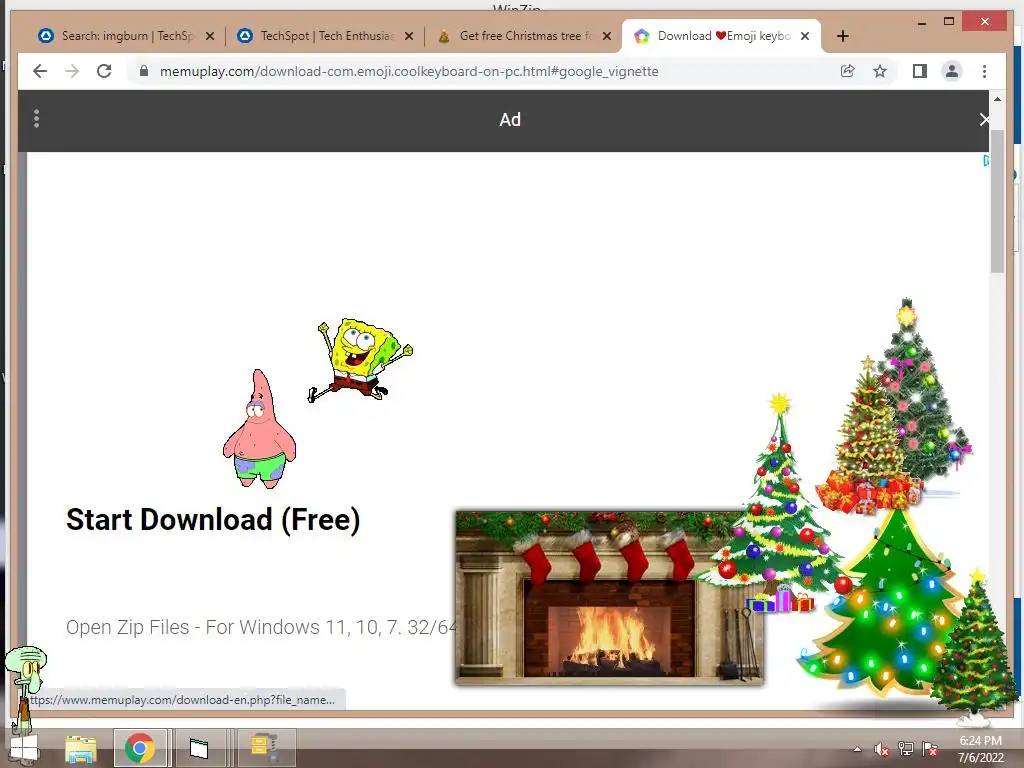Open the Action Center flag icon
The height and width of the screenshot is (768, 1024).
point(930,749)
